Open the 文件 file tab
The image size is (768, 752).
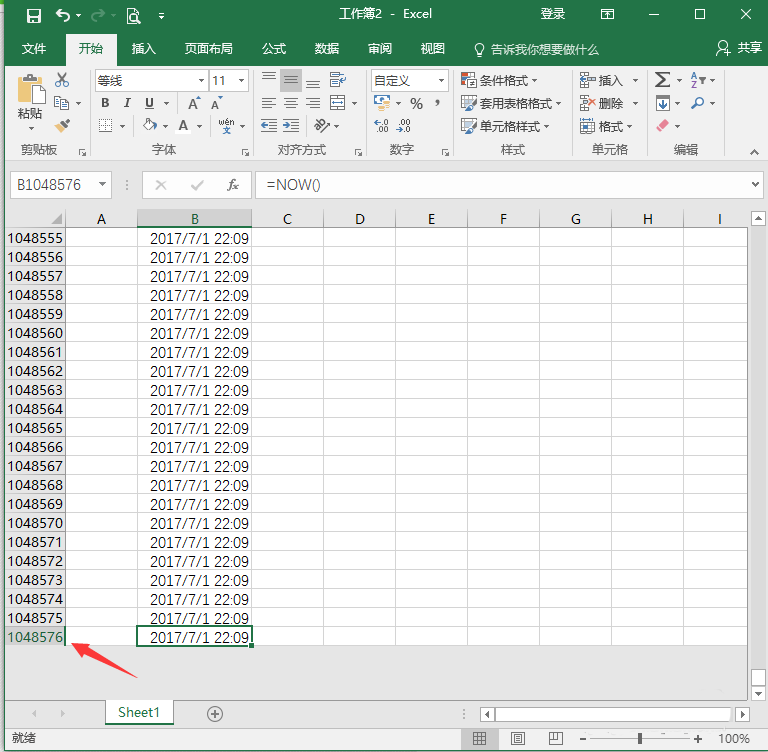tap(34, 49)
